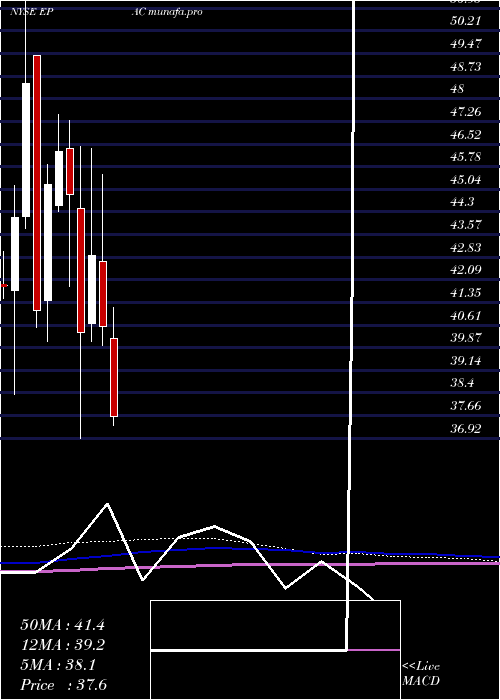Click the 49.47 price axis label

(466, 44)
